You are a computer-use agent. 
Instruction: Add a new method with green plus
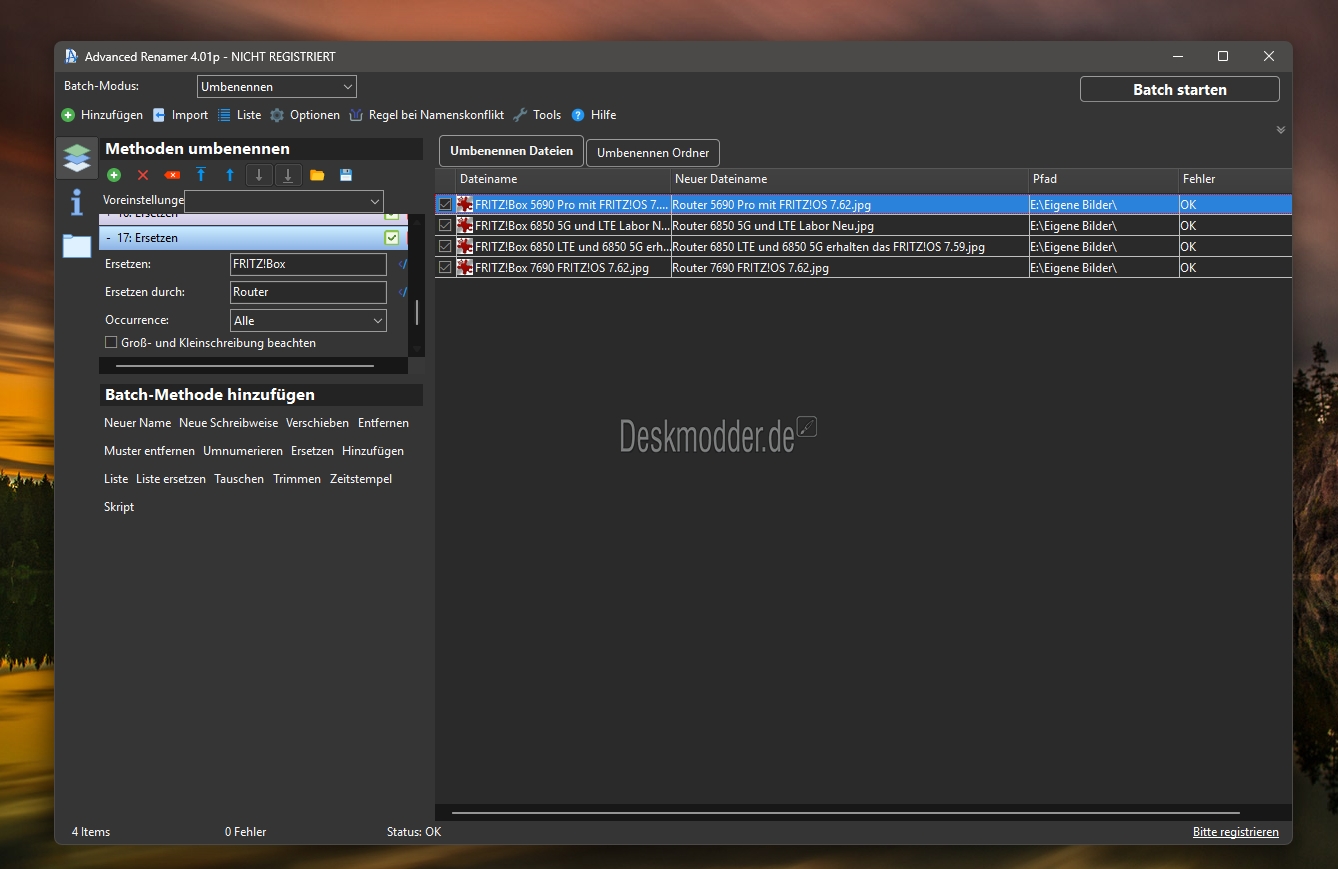click(114, 175)
